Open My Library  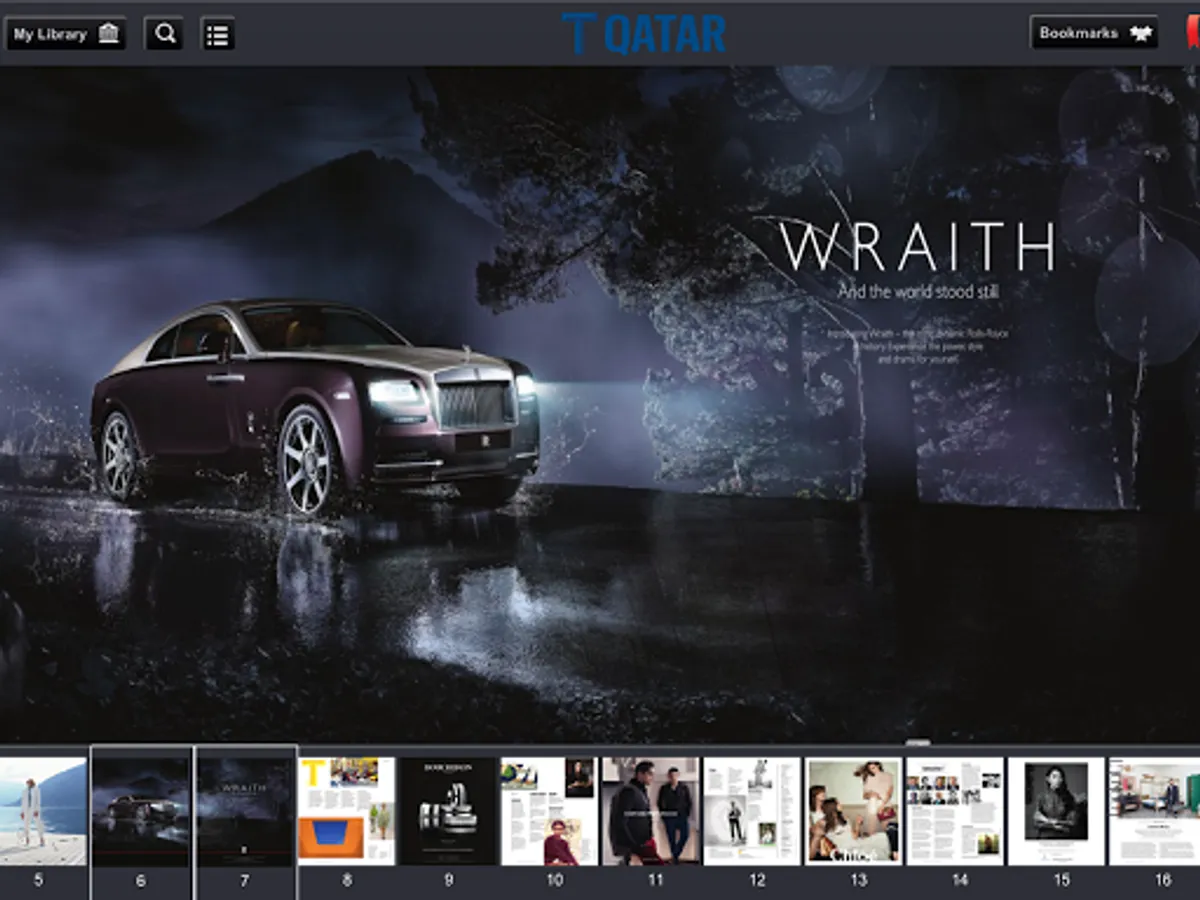click(66, 34)
